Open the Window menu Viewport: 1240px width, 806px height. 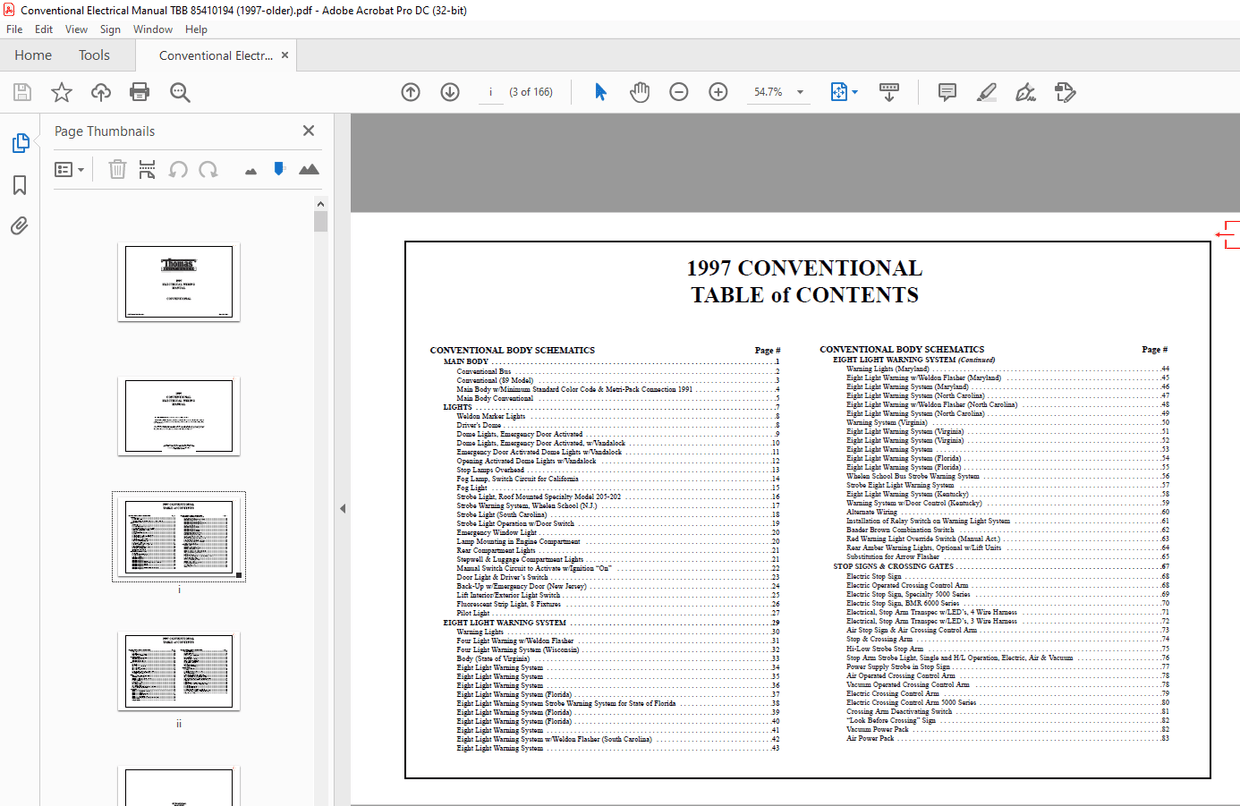[x=153, y=29]
